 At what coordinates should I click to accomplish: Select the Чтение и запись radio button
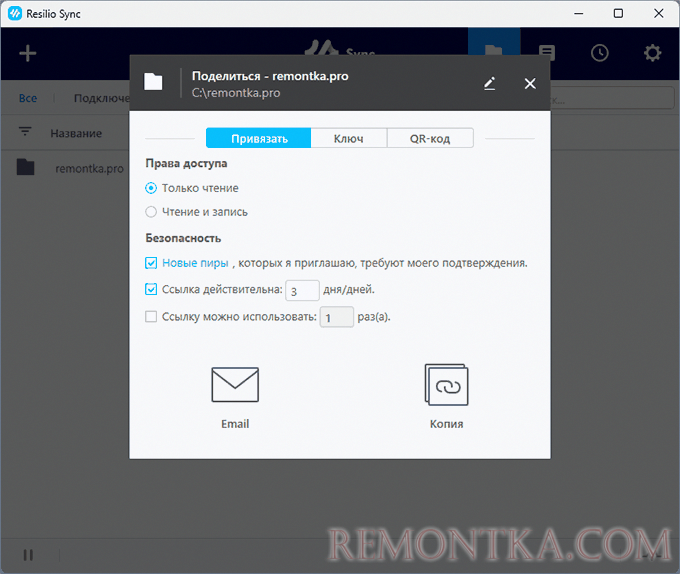pos(151,212)
